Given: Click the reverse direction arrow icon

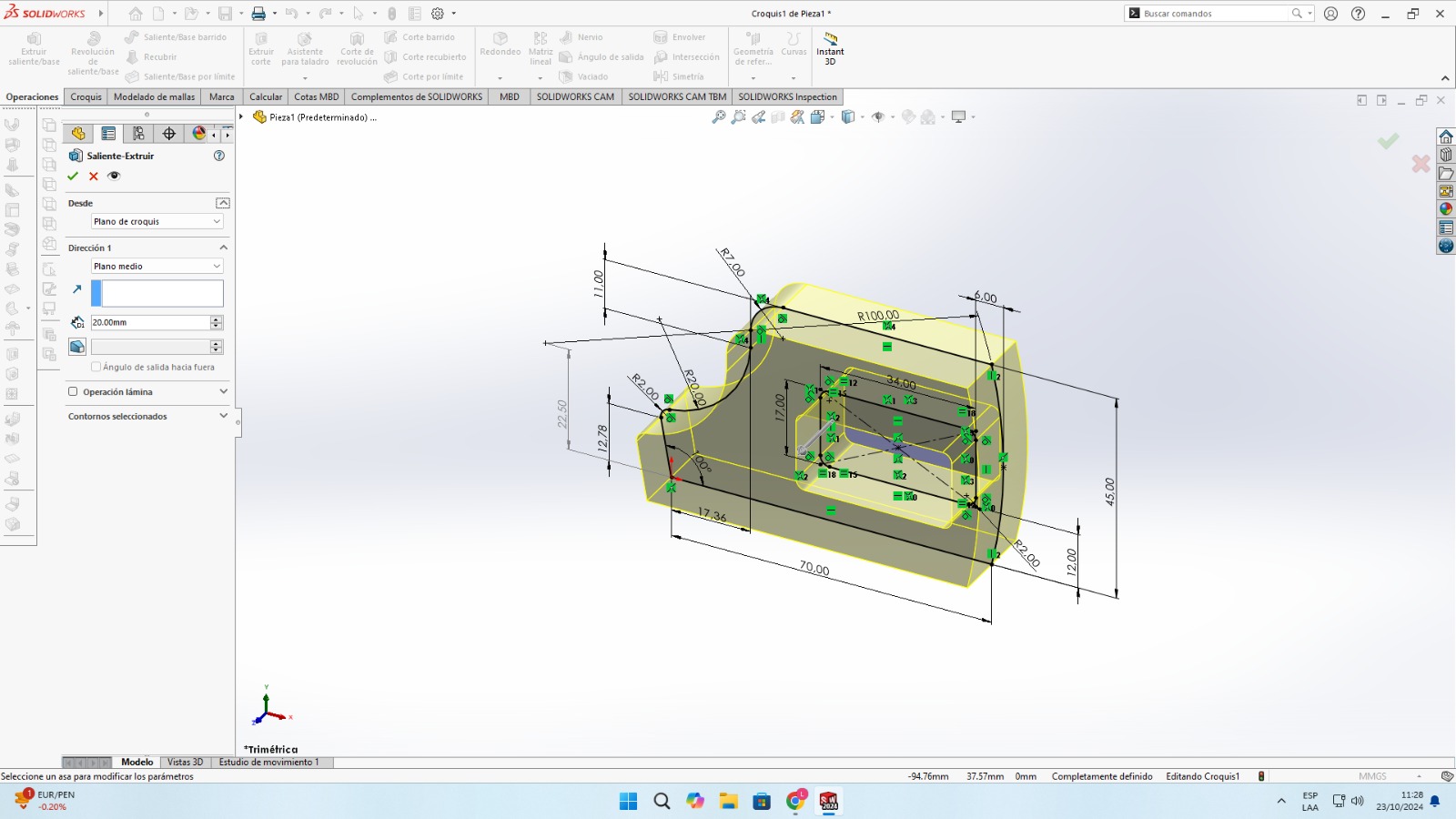Looking at the screenshot, I should [x=77, y=289].
